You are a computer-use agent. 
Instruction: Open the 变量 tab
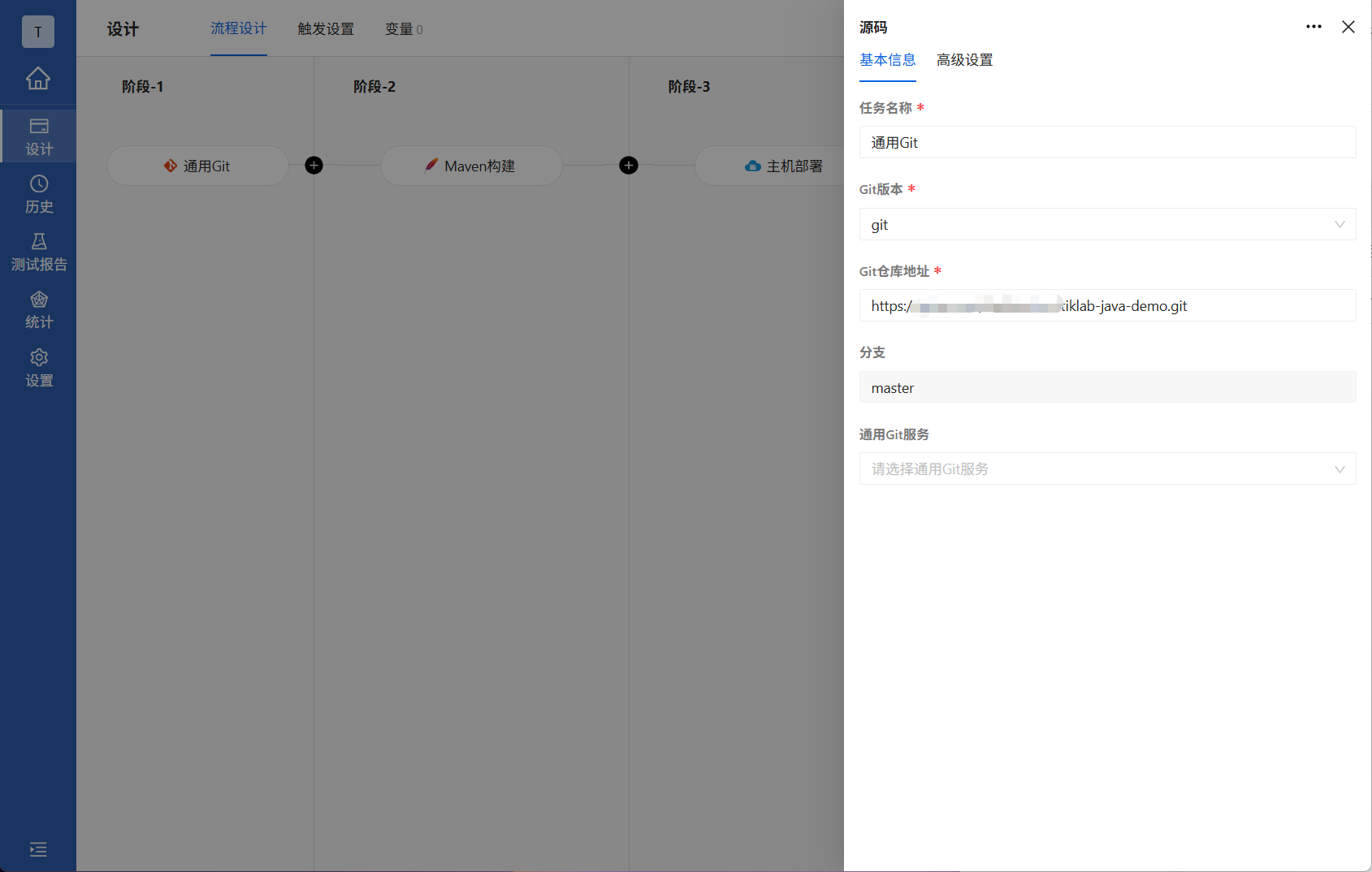coord(403,28)
